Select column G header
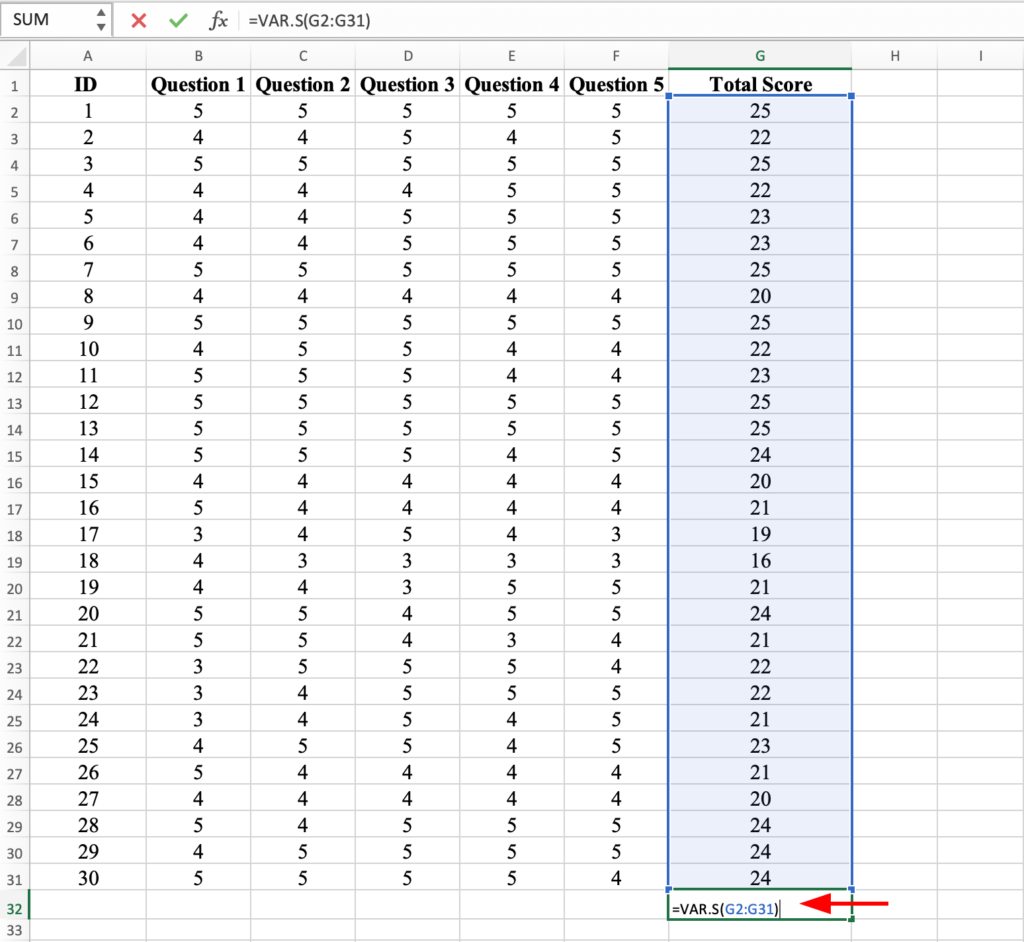 [760, 56]
